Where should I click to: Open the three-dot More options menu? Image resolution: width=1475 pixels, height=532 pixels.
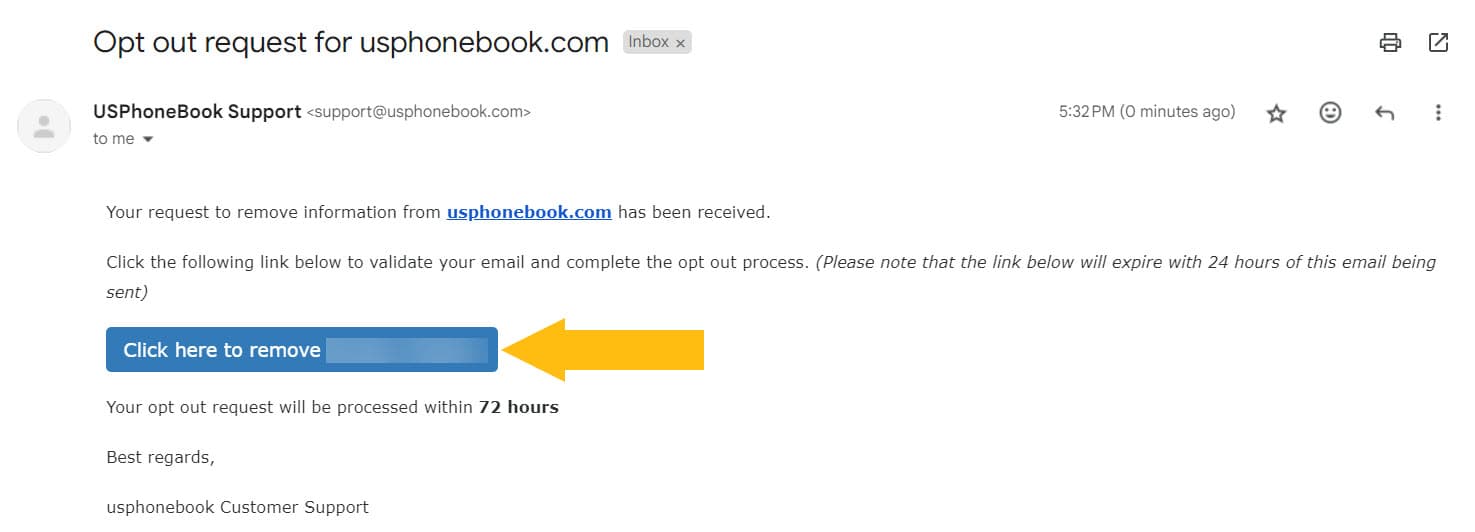[1438, 113]
